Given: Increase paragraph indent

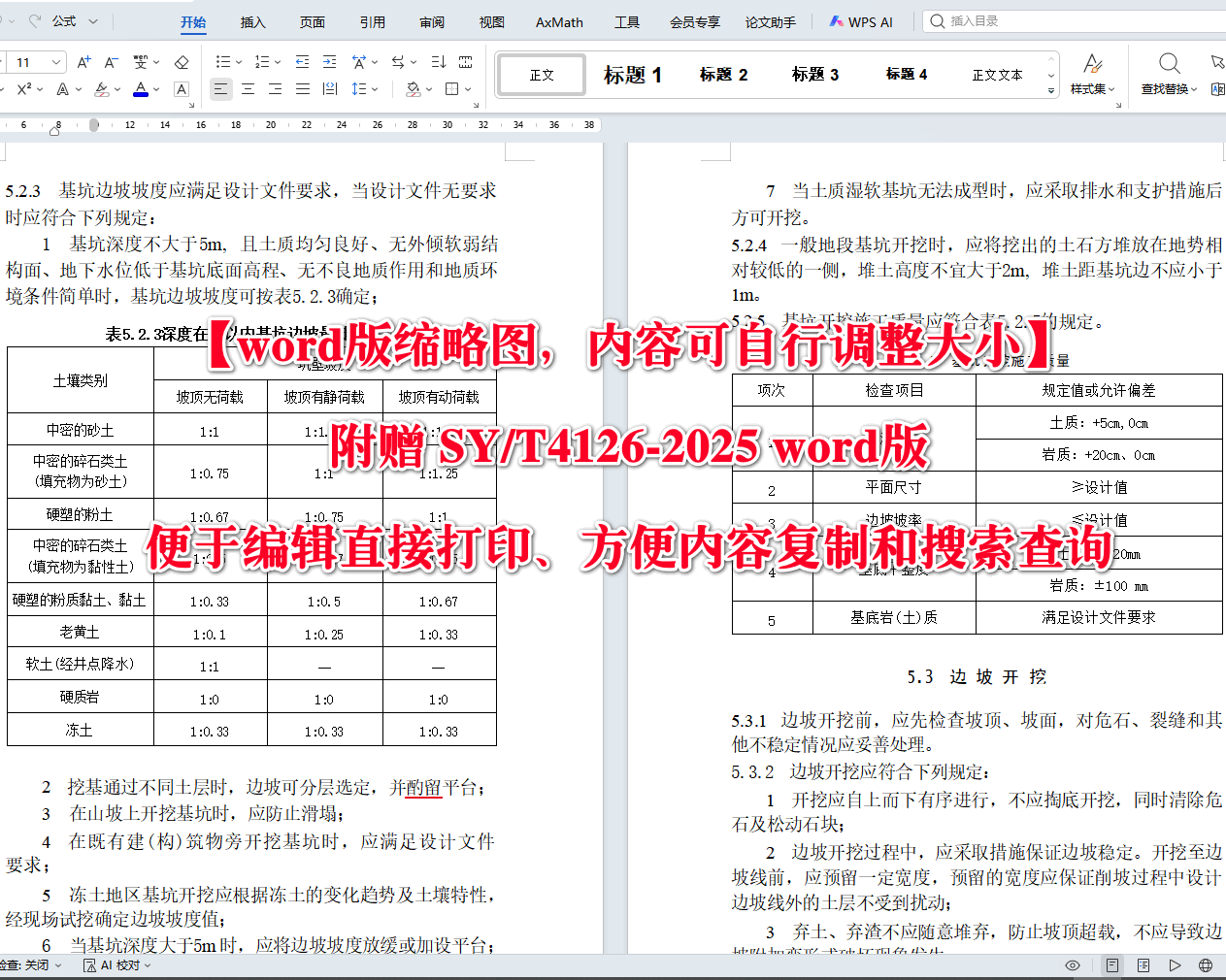Looking at the screenshot, I should click(x=330, y=62).
